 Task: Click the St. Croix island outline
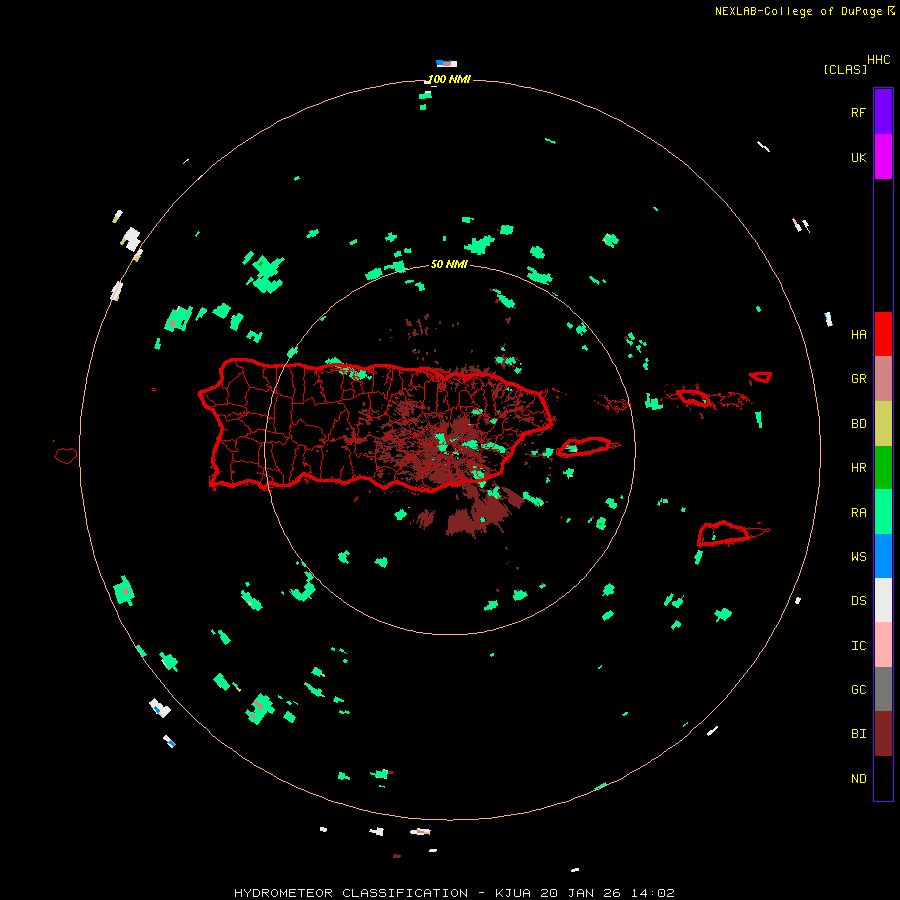724,533
